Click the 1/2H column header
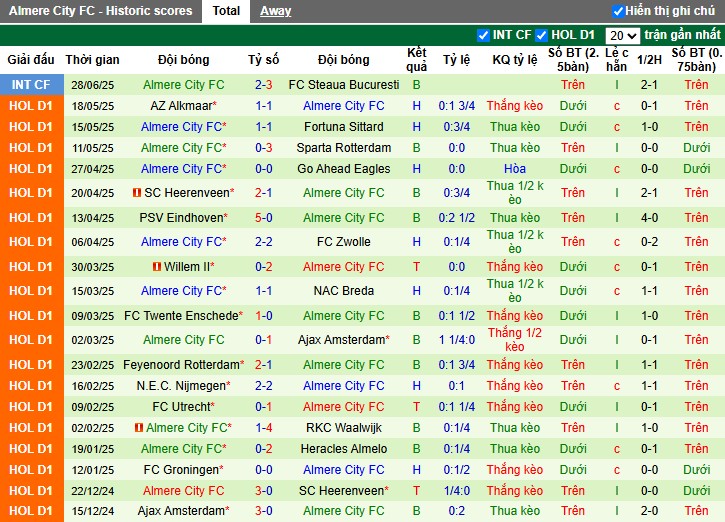 tap(649, 60)
